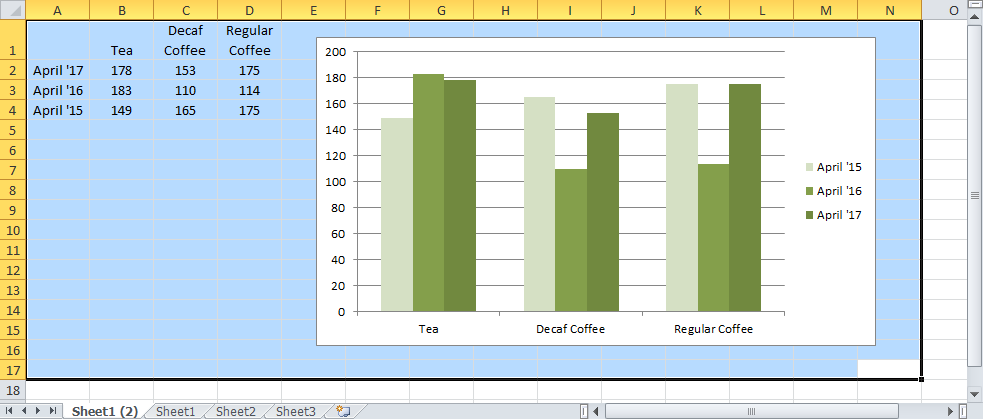983x419 pixels.
Task: Switch to Sheet1 tab
Action: (x=176, y=411)
